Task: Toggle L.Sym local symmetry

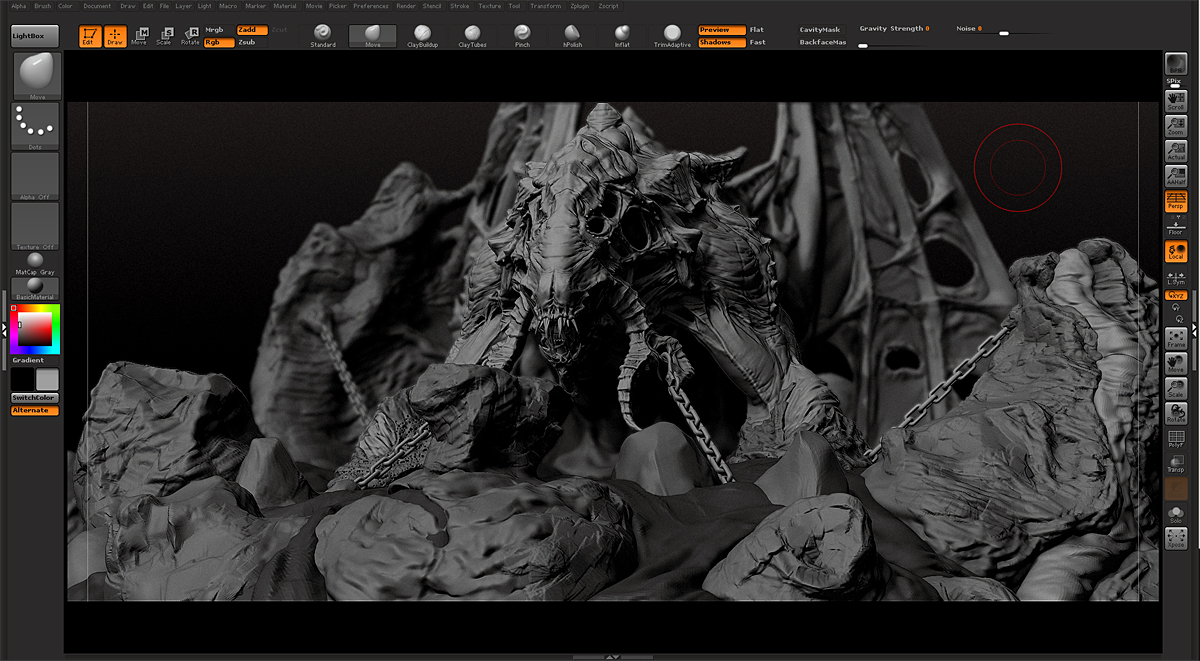Action: pos(1176,277)
